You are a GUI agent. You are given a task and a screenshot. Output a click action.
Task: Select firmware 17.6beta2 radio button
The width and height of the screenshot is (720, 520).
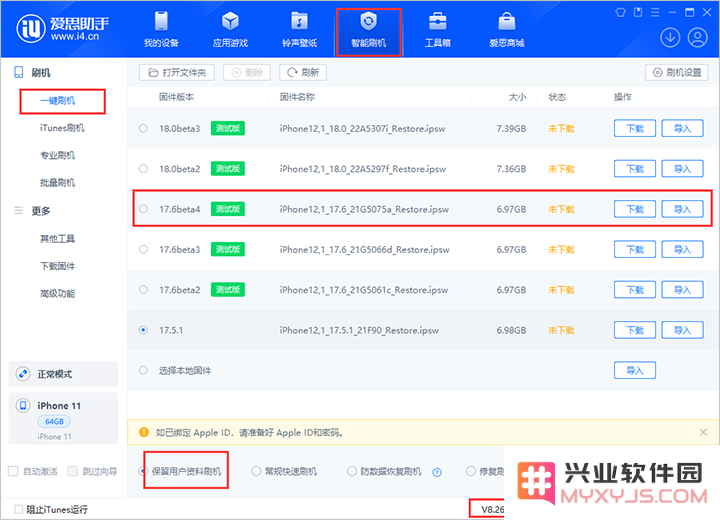pos(143,289)
